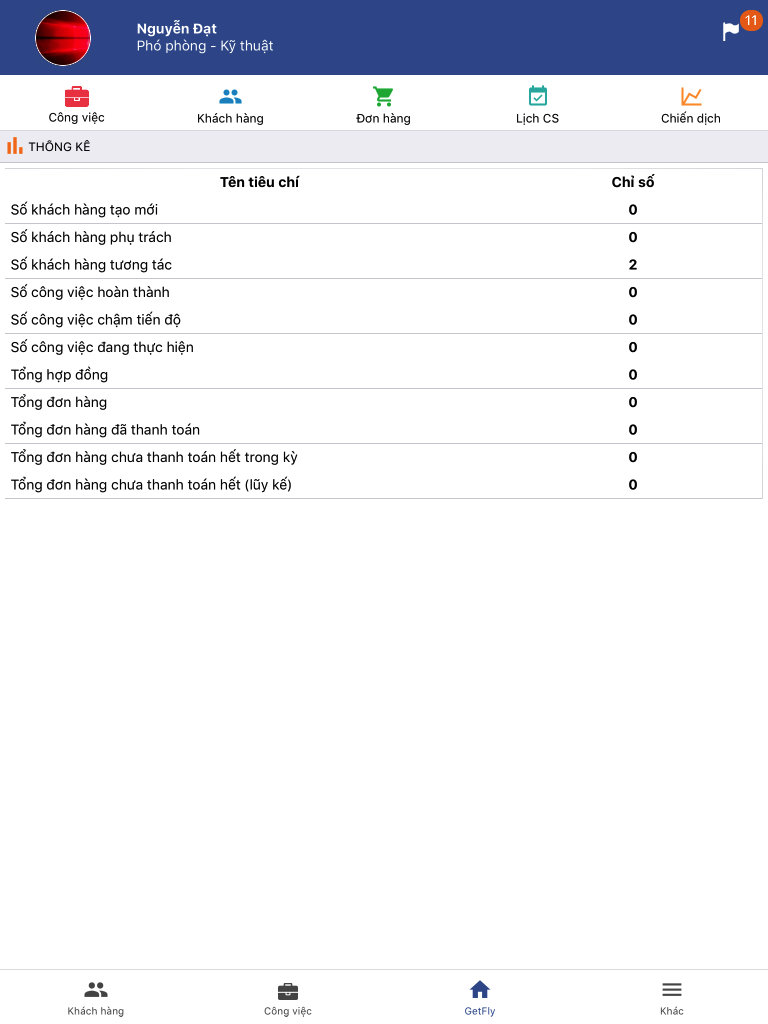This screenshot has height=1024, width=768.
Task: Open the green Đơn hàng cart icon
Action: (x=383, y=97)
